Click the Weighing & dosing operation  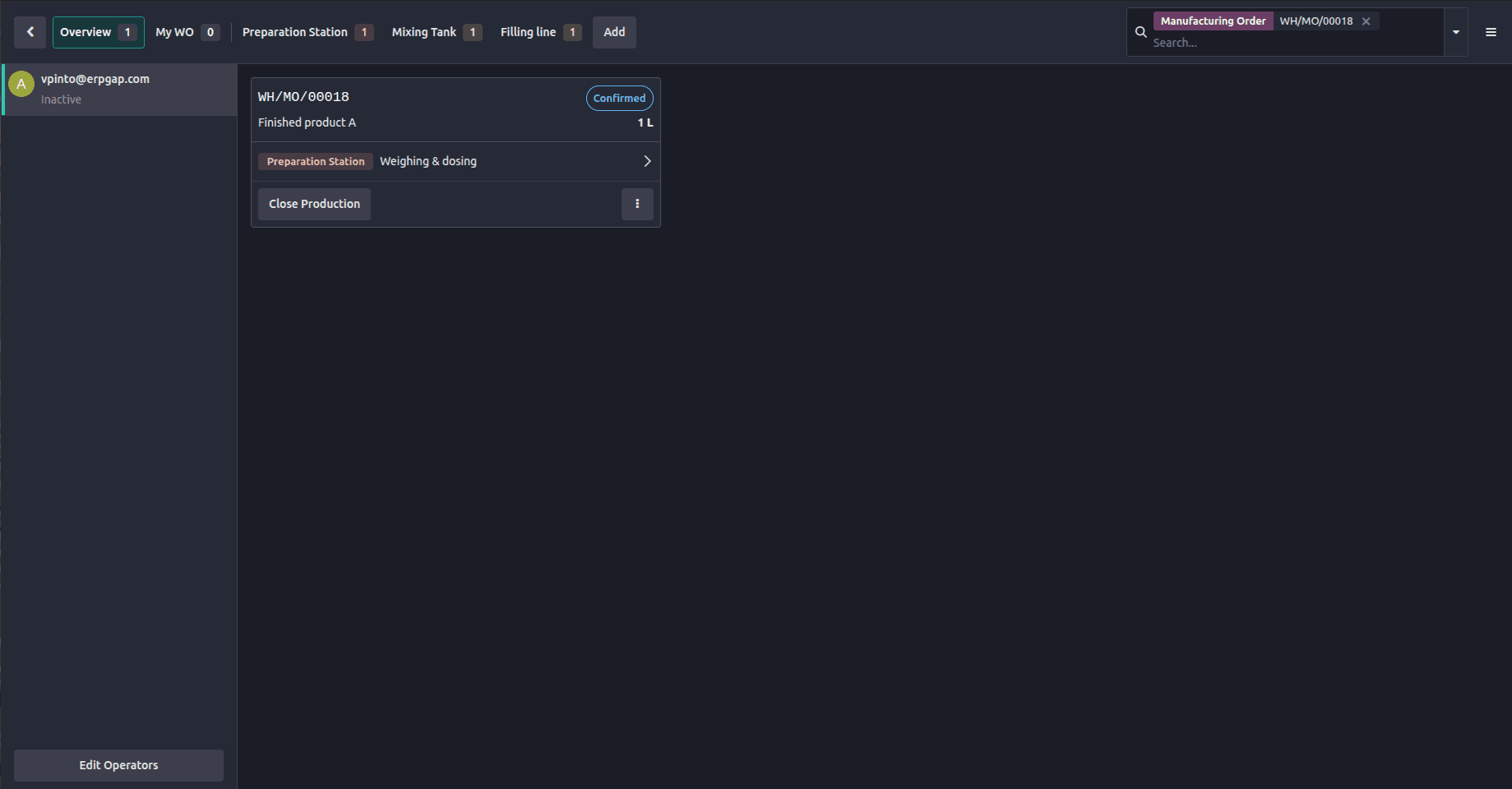click(x=428, y=161)
